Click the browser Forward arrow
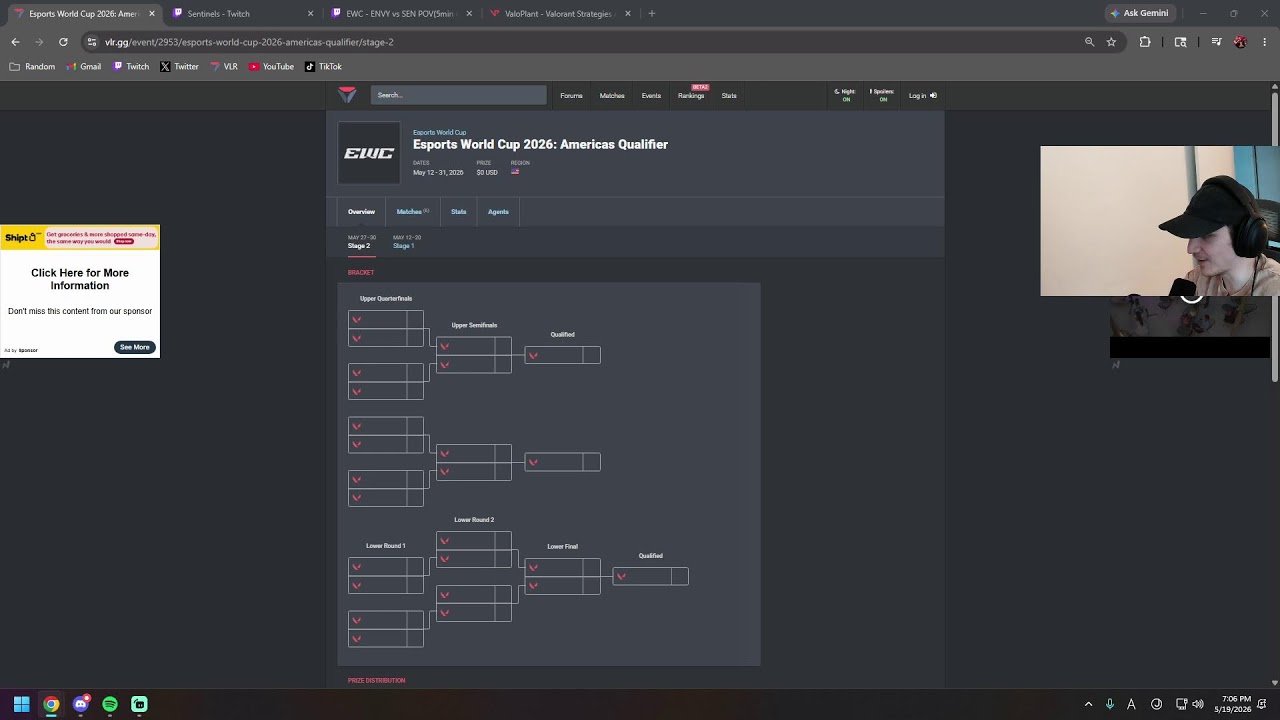 click(39, 42)
